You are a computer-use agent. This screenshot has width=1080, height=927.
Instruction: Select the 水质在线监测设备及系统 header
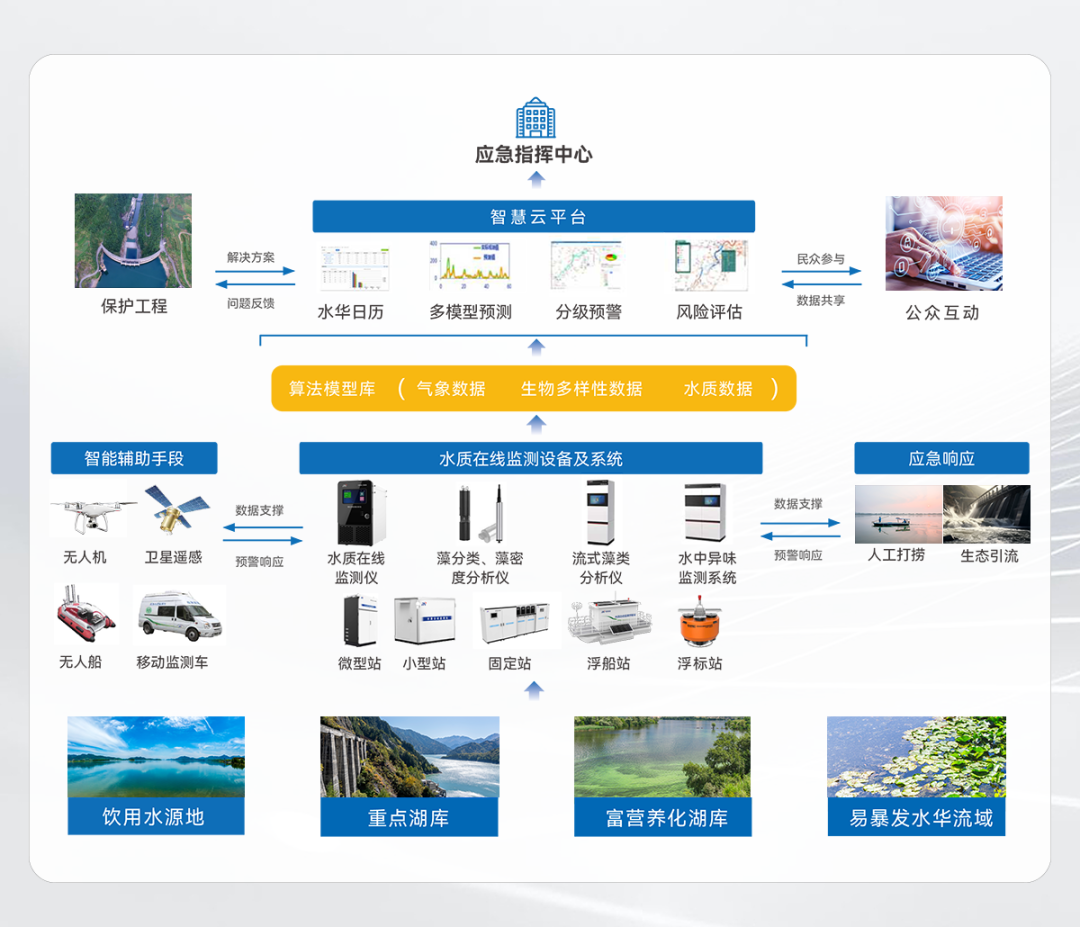click(530, 459)
